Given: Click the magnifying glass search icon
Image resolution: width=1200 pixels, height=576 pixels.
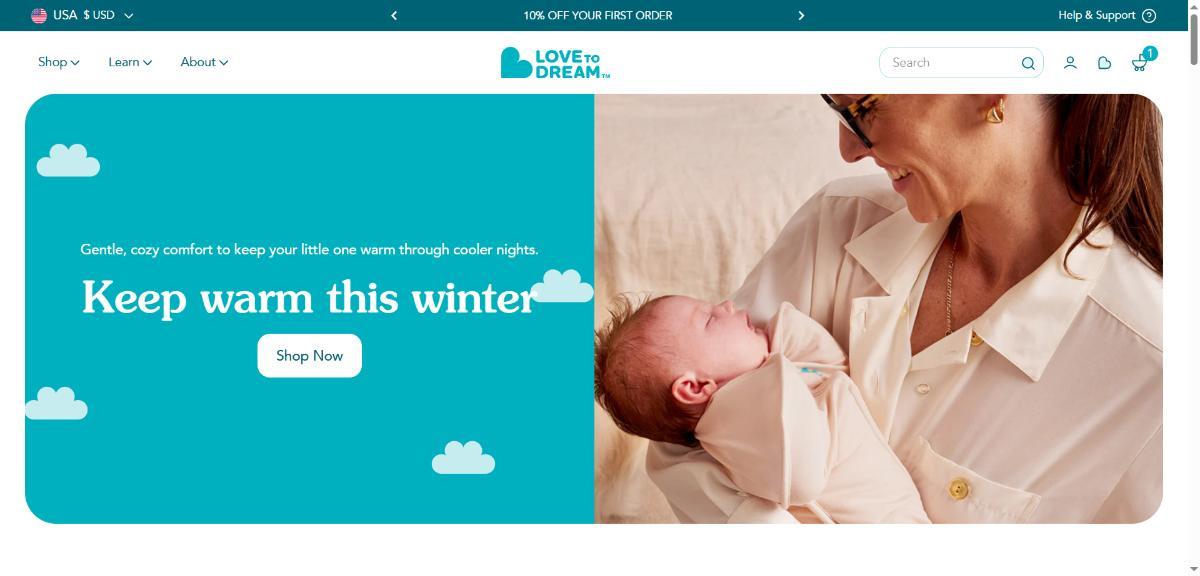Looking at the screenshot, I should click(1028, 63).
